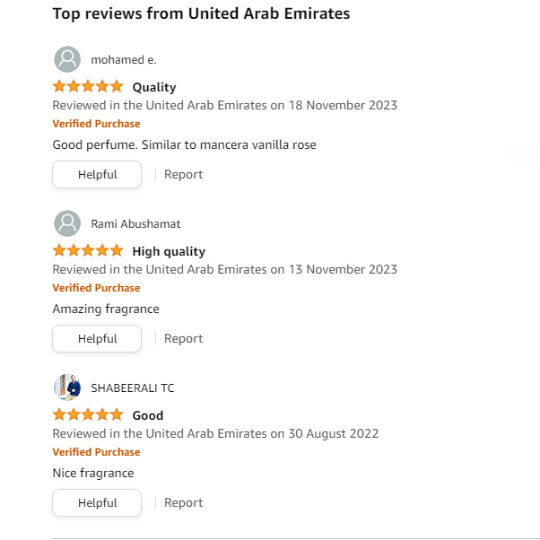Report the mancera vanilla rose review
The width and height of the screenshot is (540, 540).
(x=184, y=175)
